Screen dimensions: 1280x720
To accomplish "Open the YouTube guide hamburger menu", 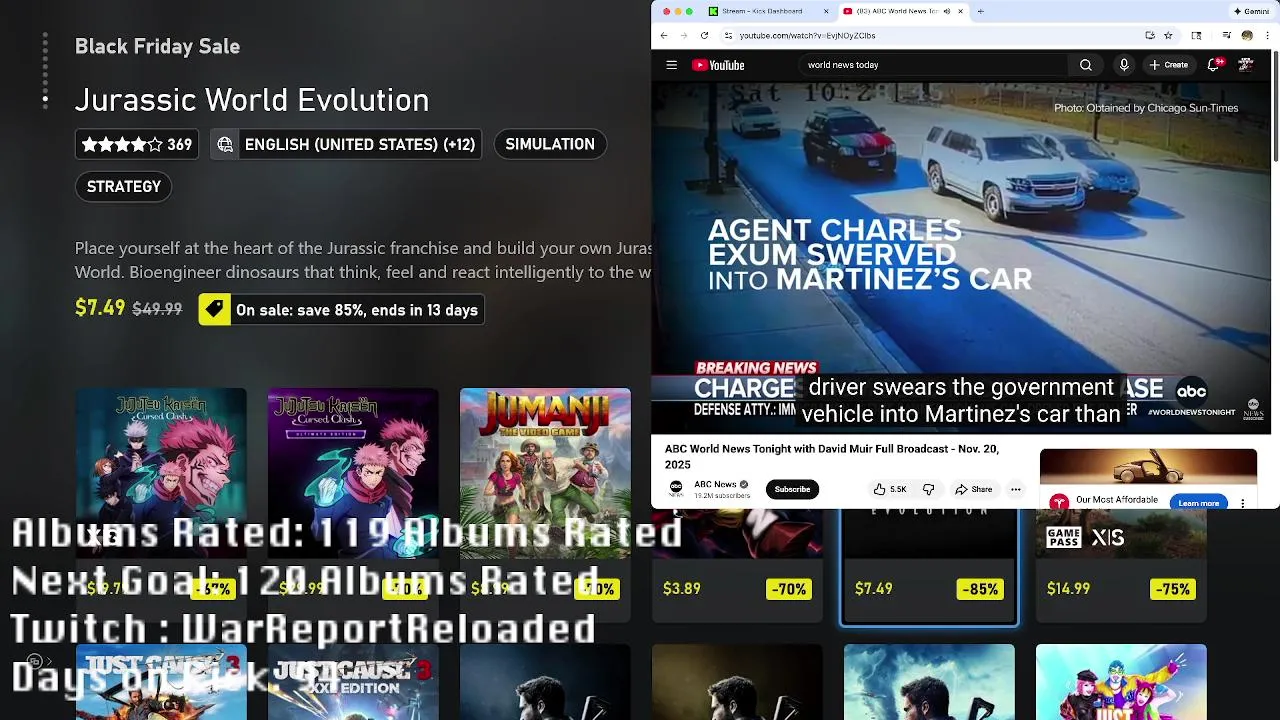I will click(672, 65).
